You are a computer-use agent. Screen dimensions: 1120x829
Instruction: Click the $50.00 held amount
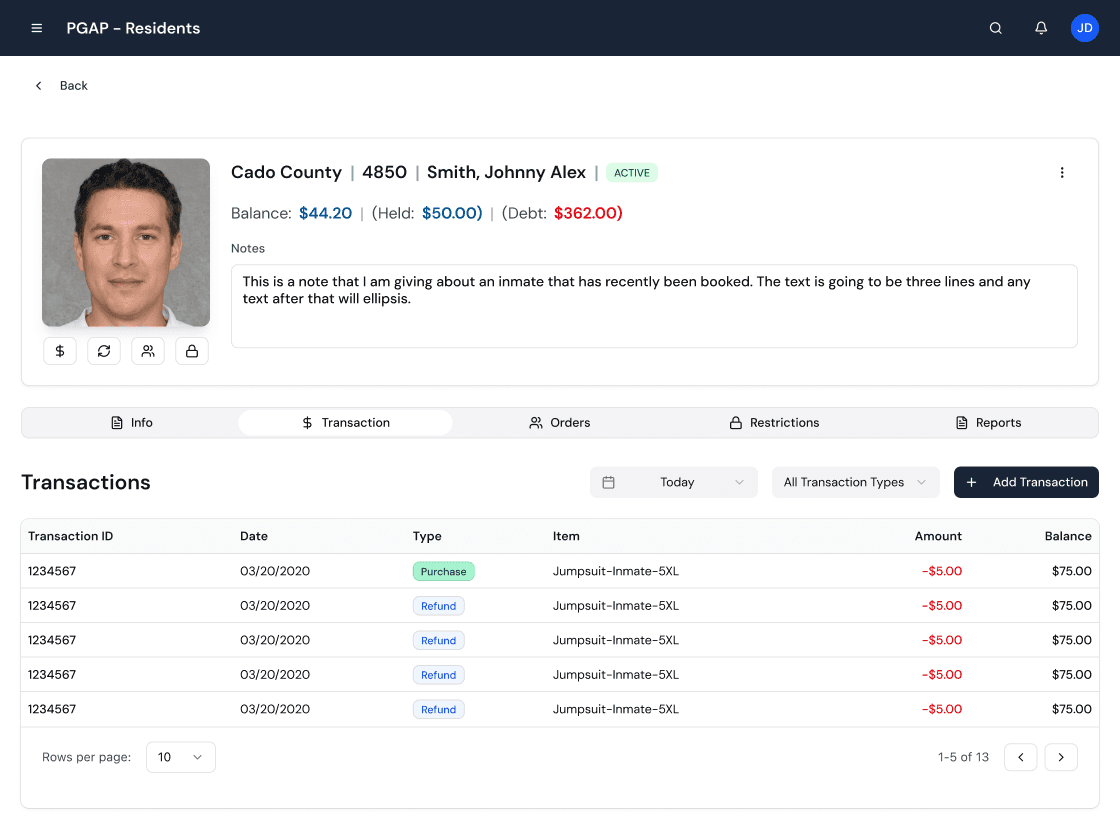click(x=452, y=213)
